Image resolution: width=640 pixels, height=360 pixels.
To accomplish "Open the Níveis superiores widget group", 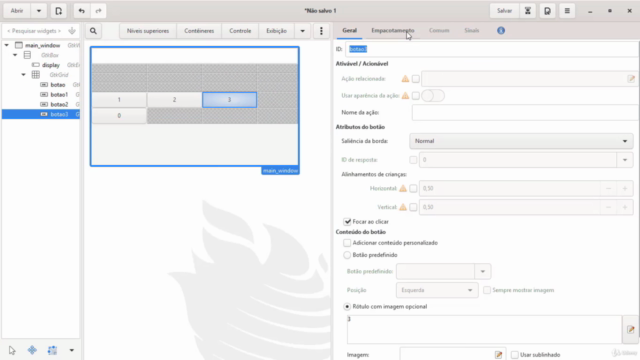I will tap(148, 31).
